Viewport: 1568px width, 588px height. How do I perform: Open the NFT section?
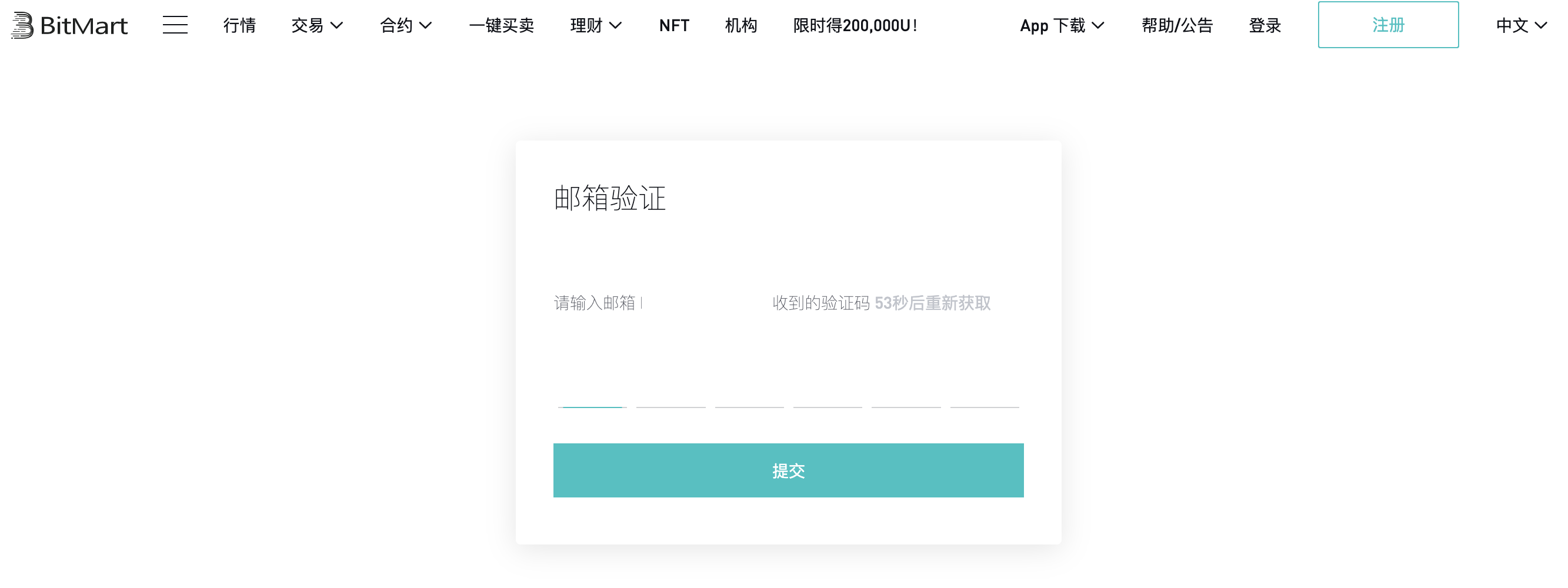coord(674,25)
